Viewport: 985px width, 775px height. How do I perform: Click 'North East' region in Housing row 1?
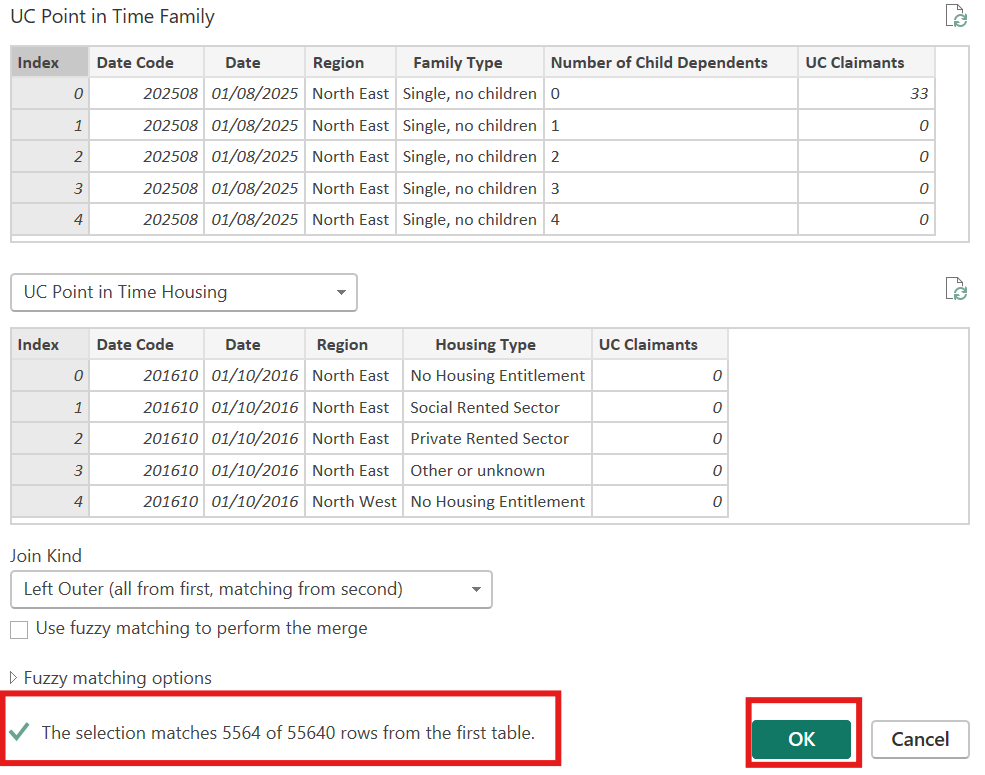354,407
